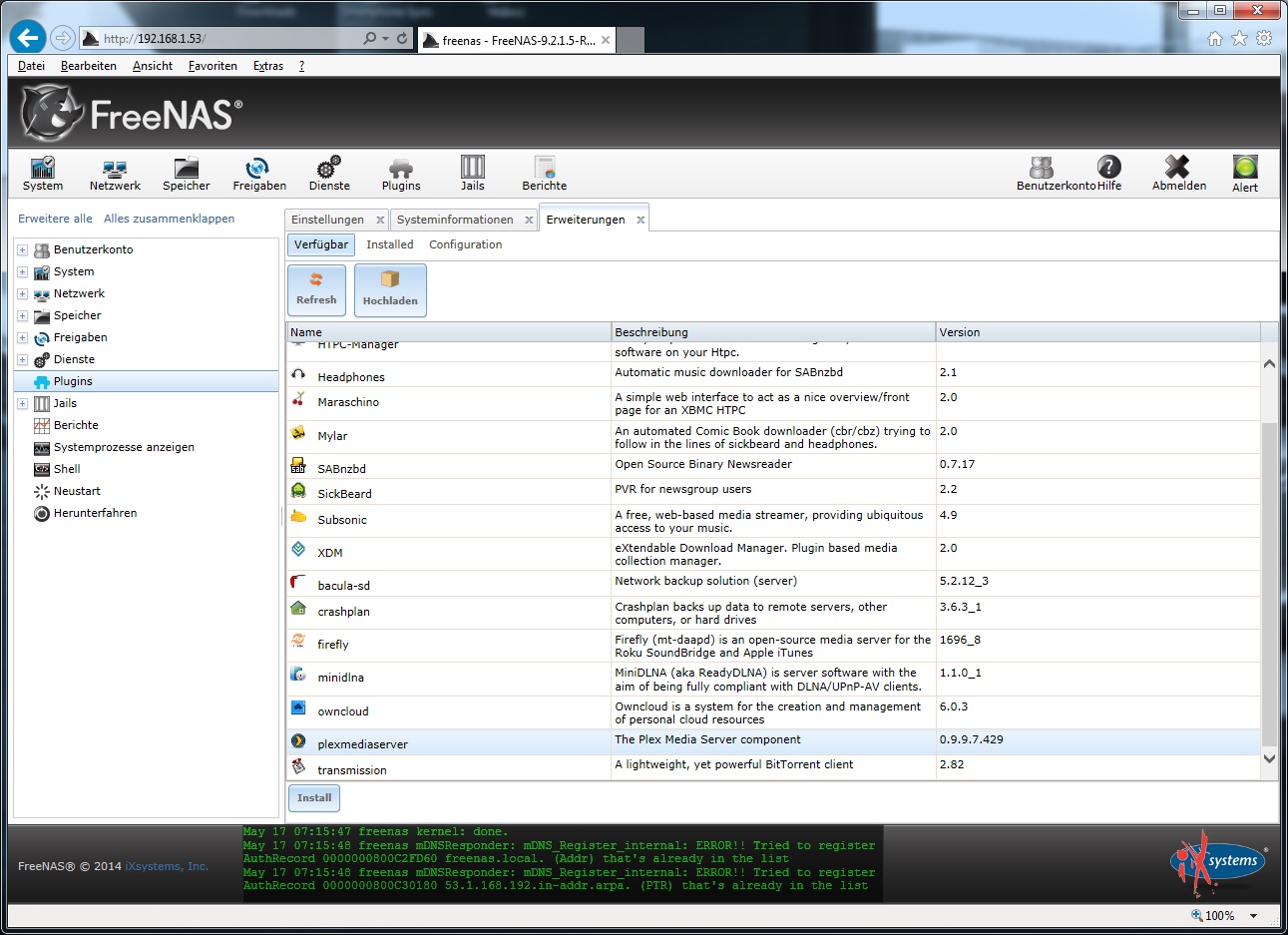Viewport: 1288px width, 935px height.
Task: Expand the Benutzerkonto tree node
Action: [22, 249]
